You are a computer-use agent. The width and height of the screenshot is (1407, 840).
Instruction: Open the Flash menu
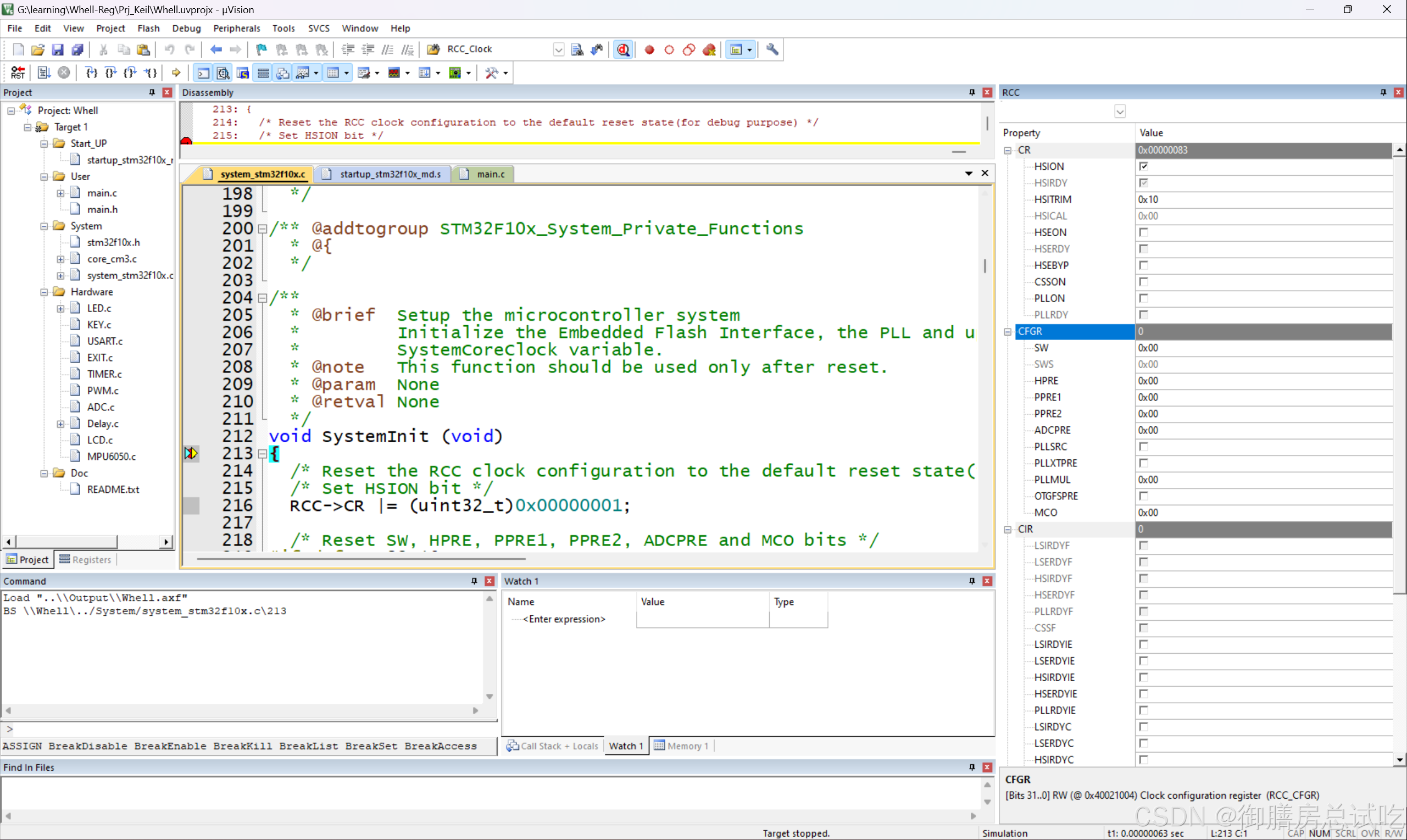point(148,29)
